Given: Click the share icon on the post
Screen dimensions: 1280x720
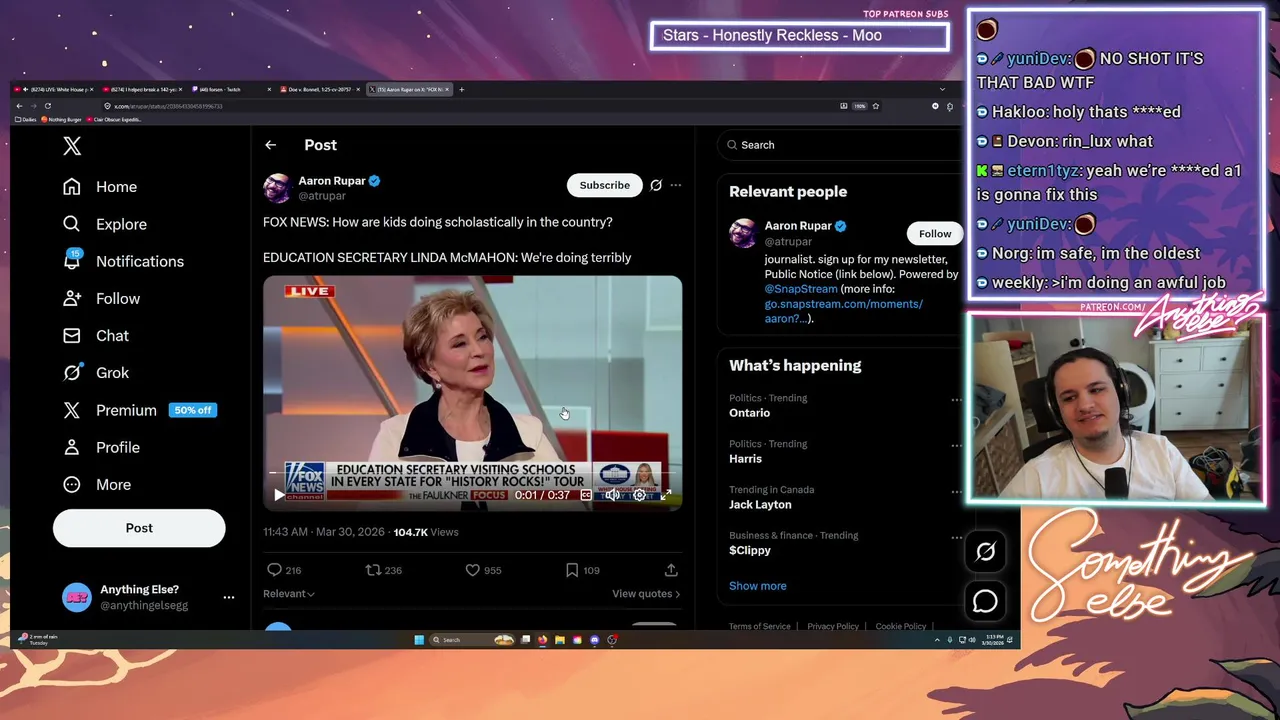Looking at the screenshot, I should coord(671,570).
